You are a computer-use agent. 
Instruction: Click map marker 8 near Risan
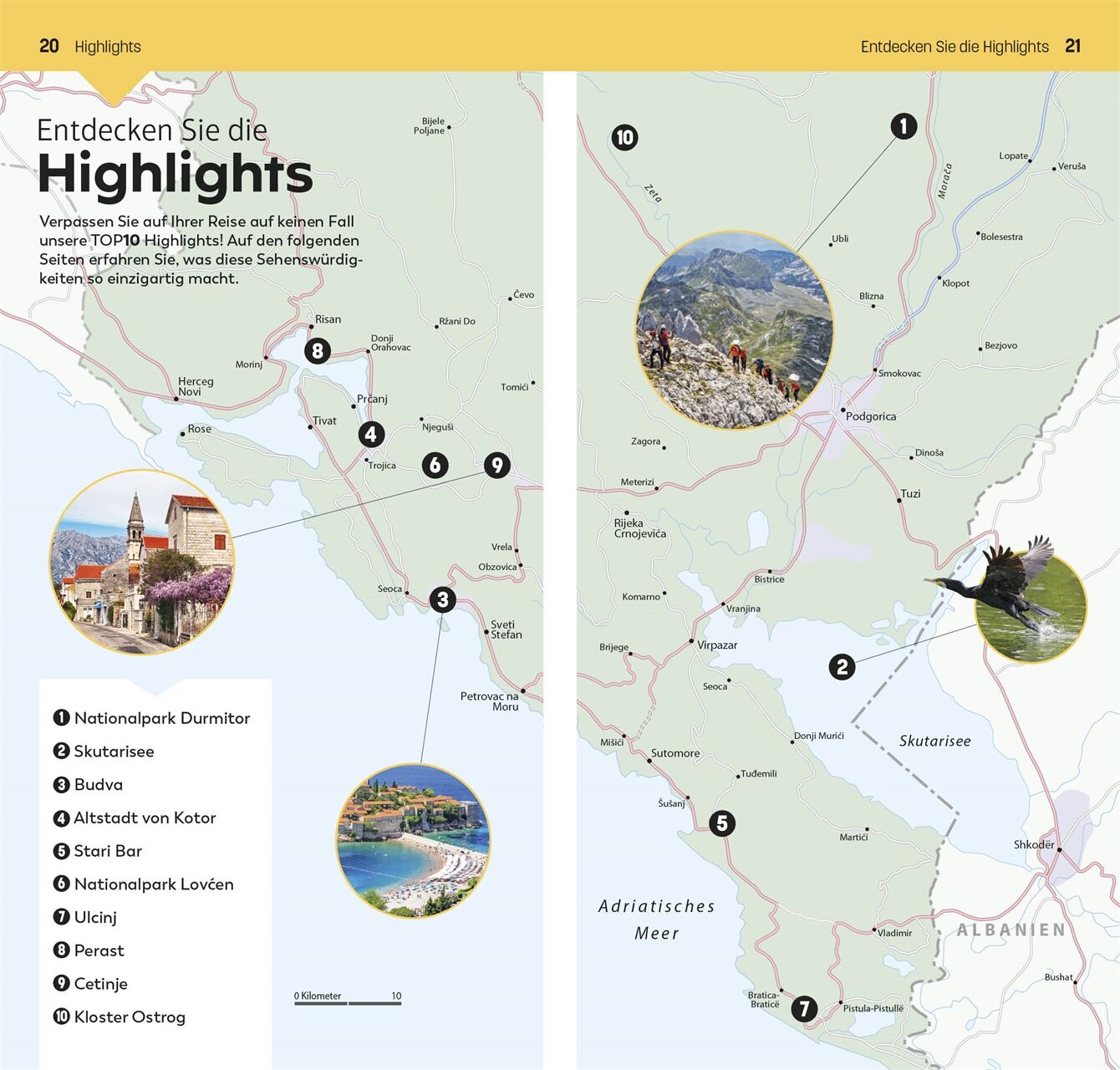click(x=317, y=350)
